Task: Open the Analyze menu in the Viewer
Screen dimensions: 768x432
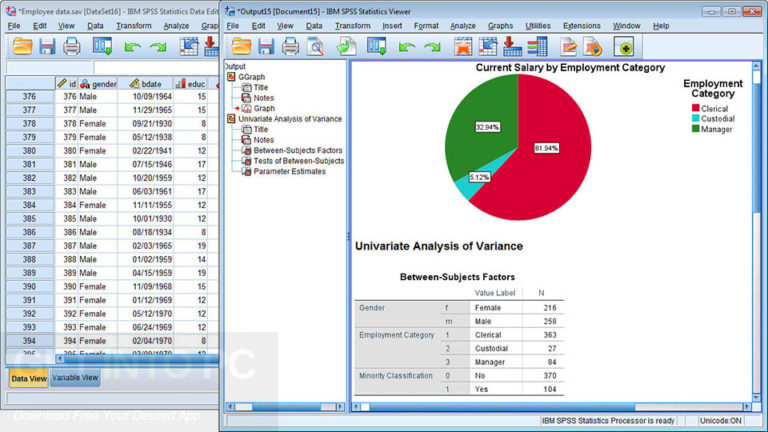Action: tap(462, 26)
